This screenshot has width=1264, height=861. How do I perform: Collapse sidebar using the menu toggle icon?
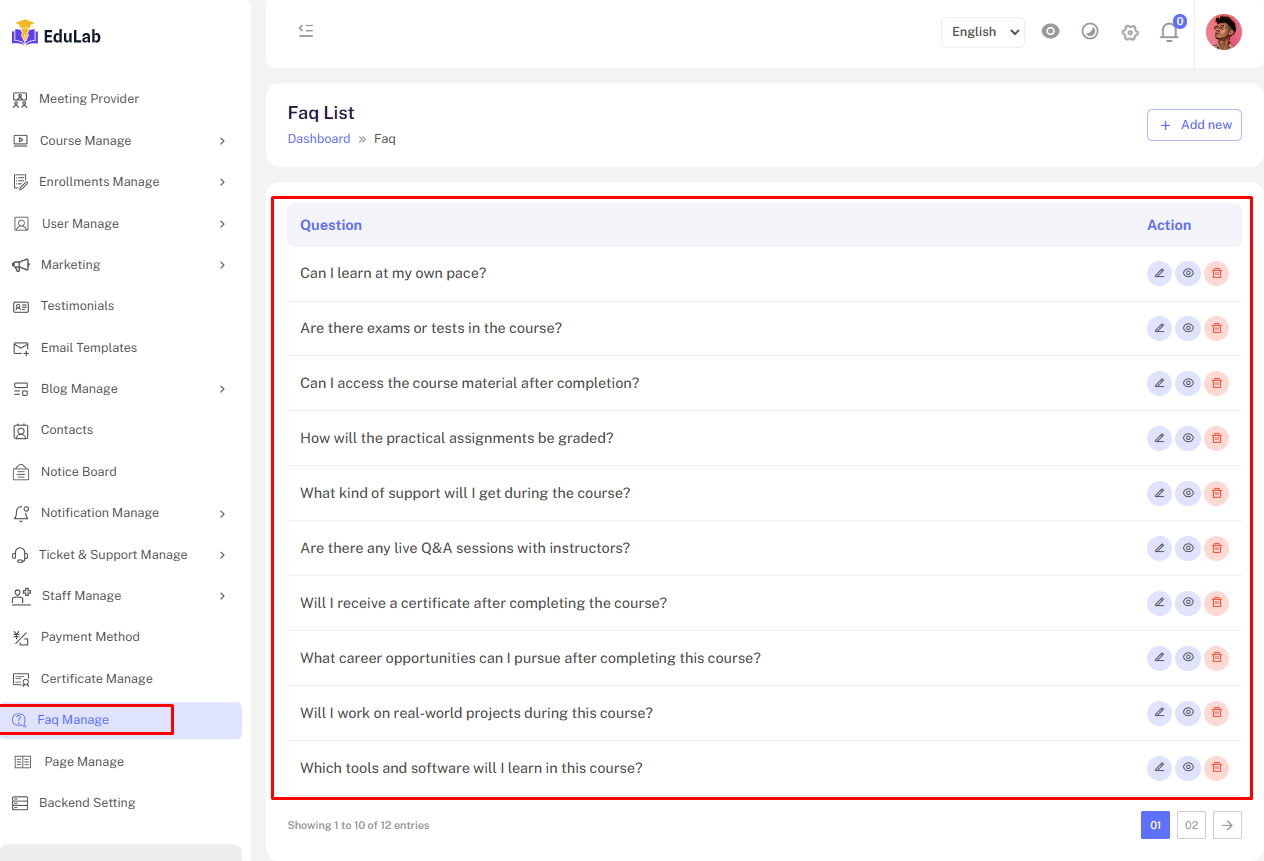[x=306, y=31]
